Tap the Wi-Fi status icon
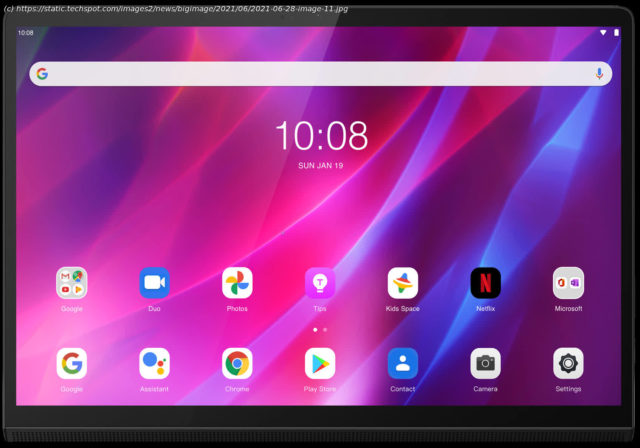Screen dimensions: 640x448 603,33
